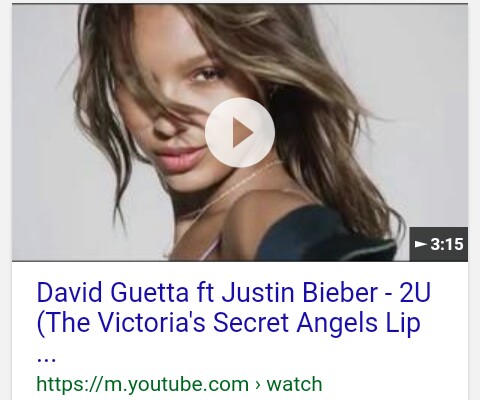
Task: Click the white triangle inside the play circle
Action: click(x=243, y=133)
